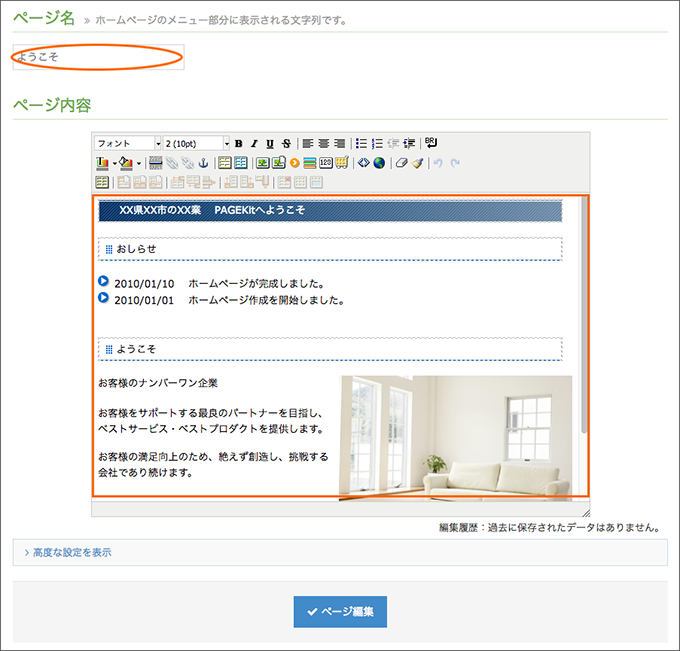Click the 編集履歴 history status text
Image resolution: width=680 pixels, height=651 pixels.
click(549, 527)
